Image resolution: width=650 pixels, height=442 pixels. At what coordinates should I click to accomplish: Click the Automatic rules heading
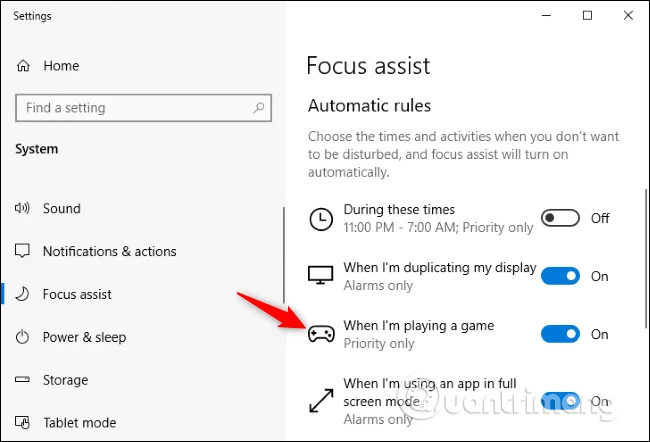pos(369,105)
